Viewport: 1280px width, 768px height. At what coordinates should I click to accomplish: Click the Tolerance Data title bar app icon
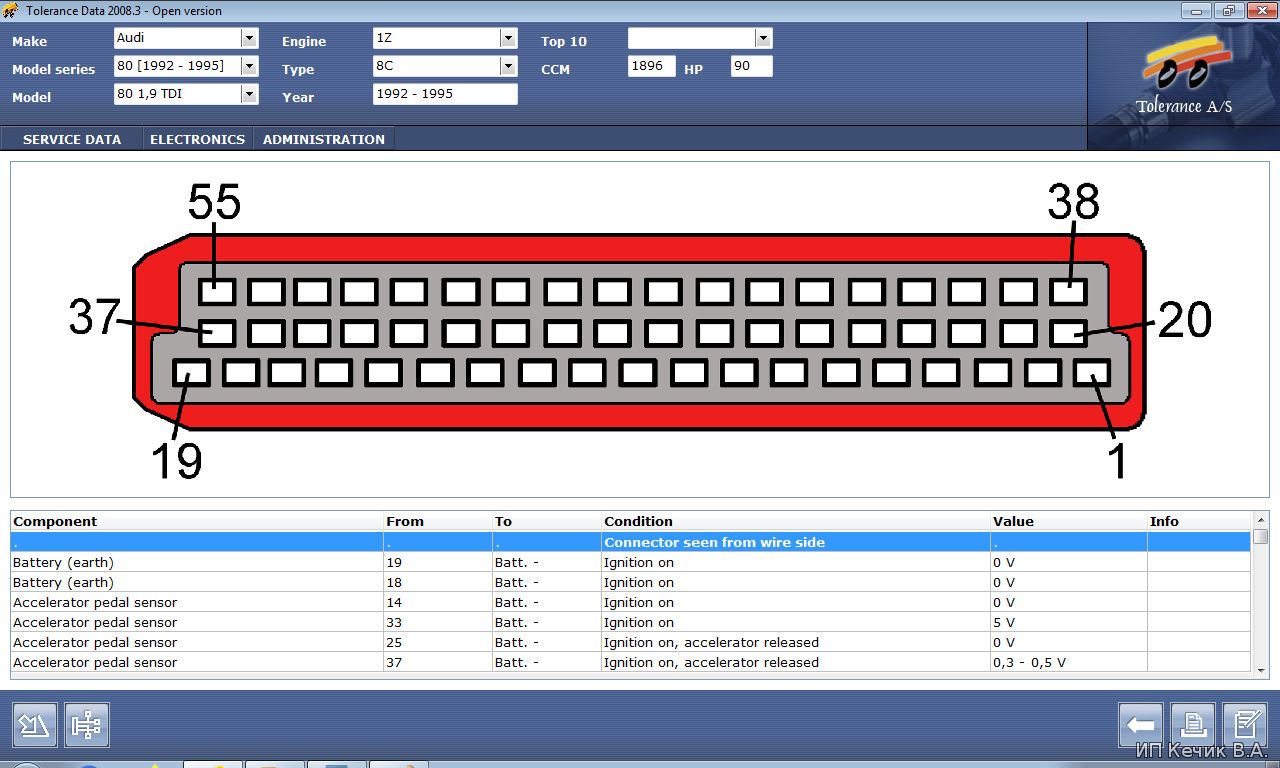click(11, 11)
